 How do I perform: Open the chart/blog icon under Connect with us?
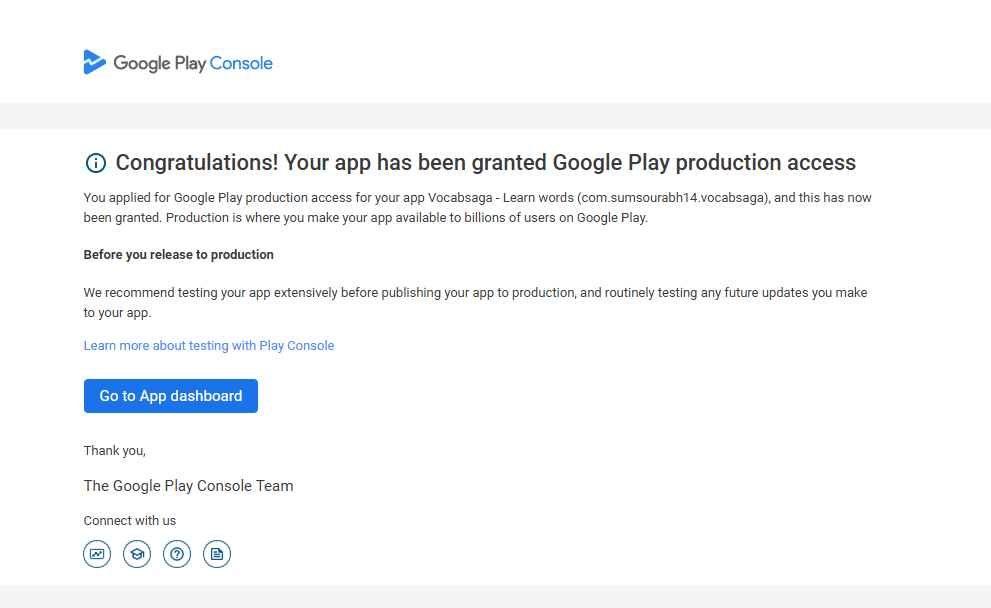click(x=97, y=554)
